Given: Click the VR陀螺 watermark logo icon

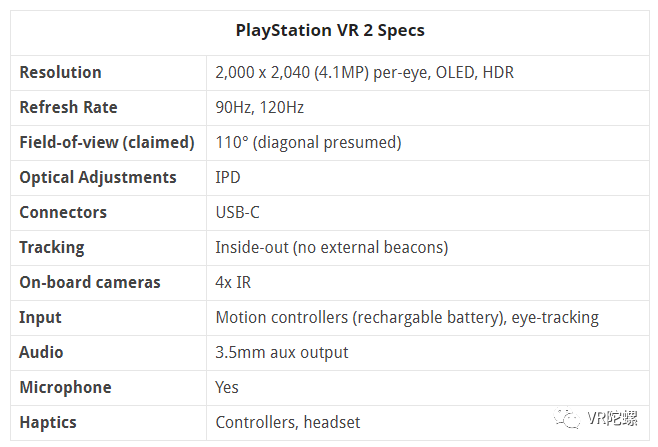Looking at the screenshot, I should pyautogui.click(x=567, y=418).
